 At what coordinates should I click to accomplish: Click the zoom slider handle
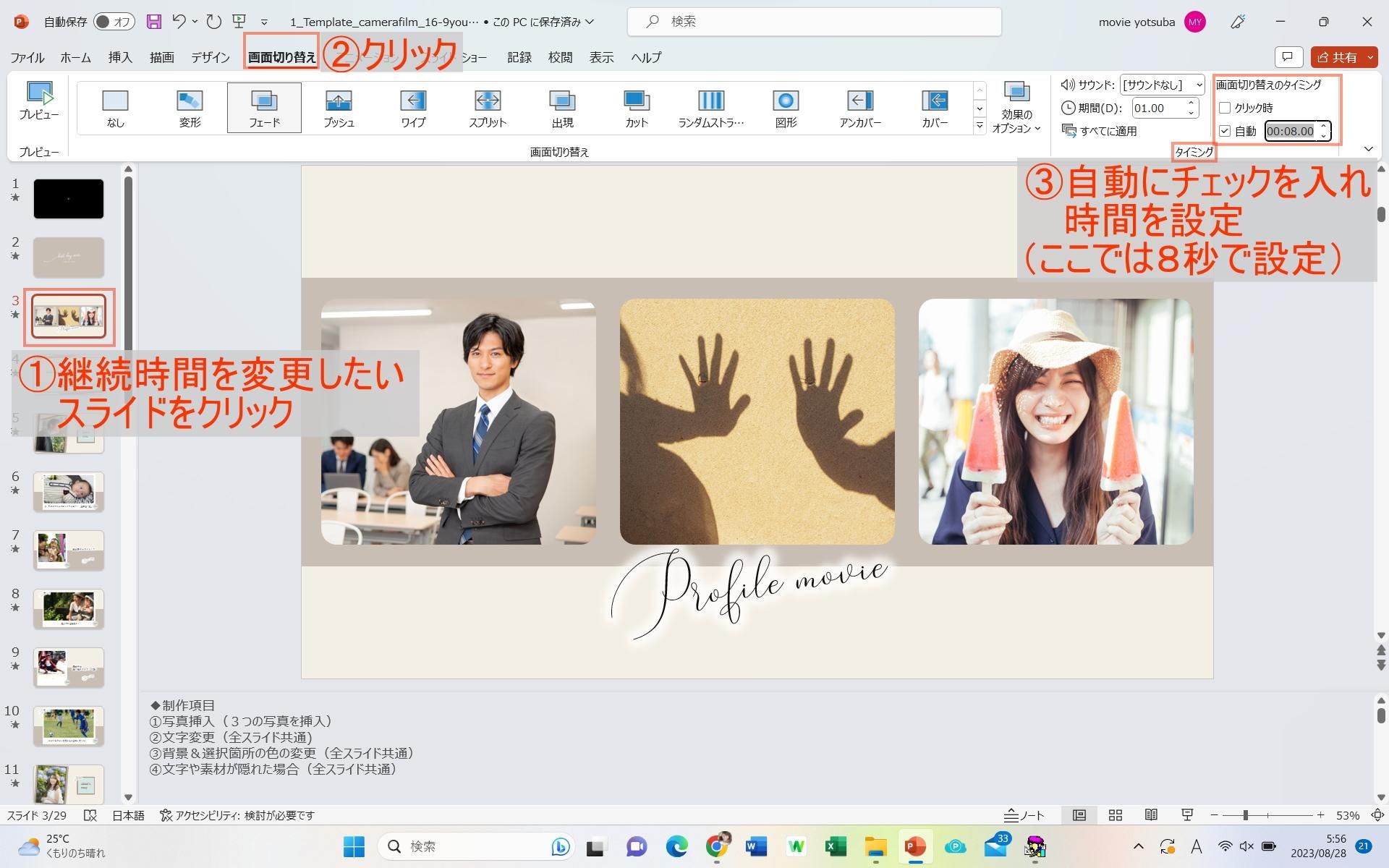click(1245, 815)
